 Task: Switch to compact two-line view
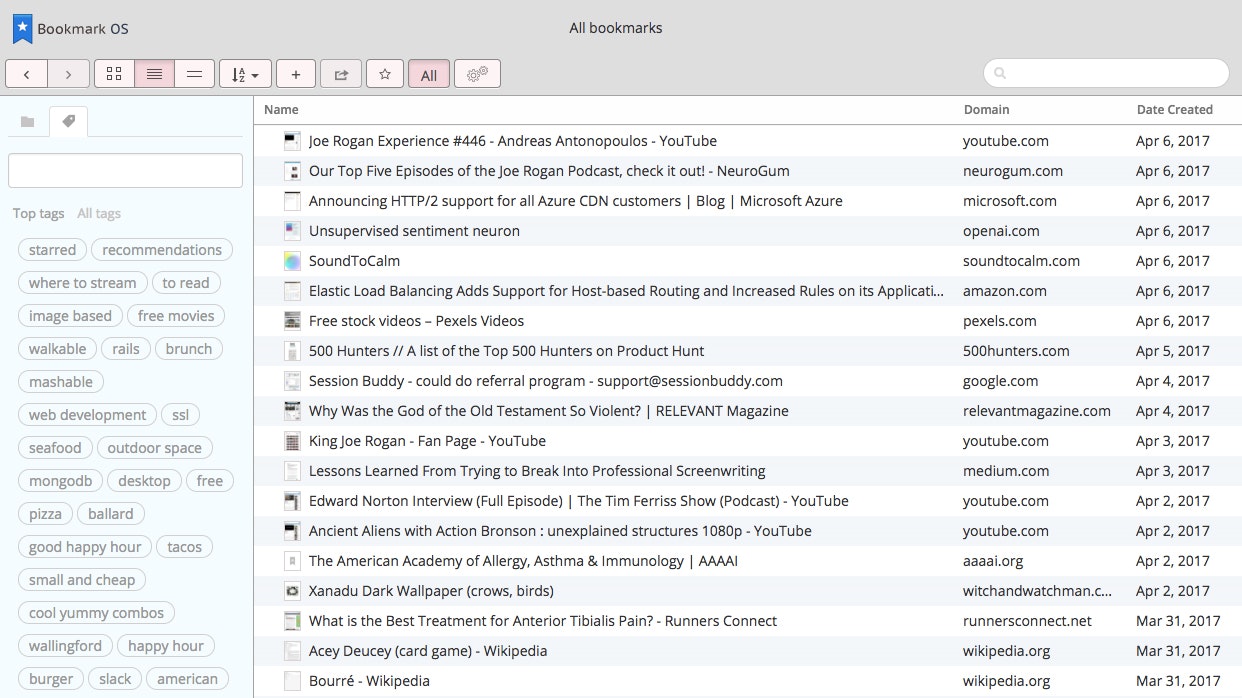coord(194,74)
